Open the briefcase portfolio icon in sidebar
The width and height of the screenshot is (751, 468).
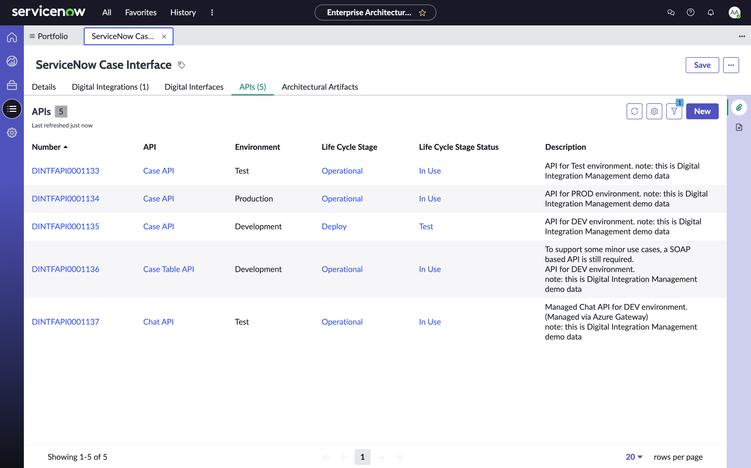coord(11,85)
